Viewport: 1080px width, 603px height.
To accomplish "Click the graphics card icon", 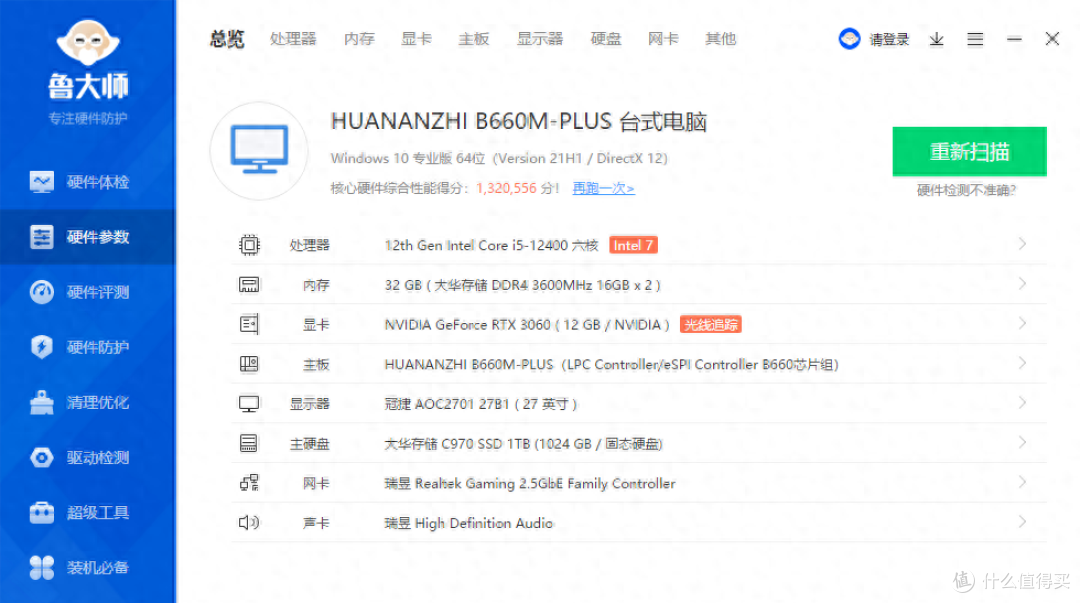I will coord(249,324).
